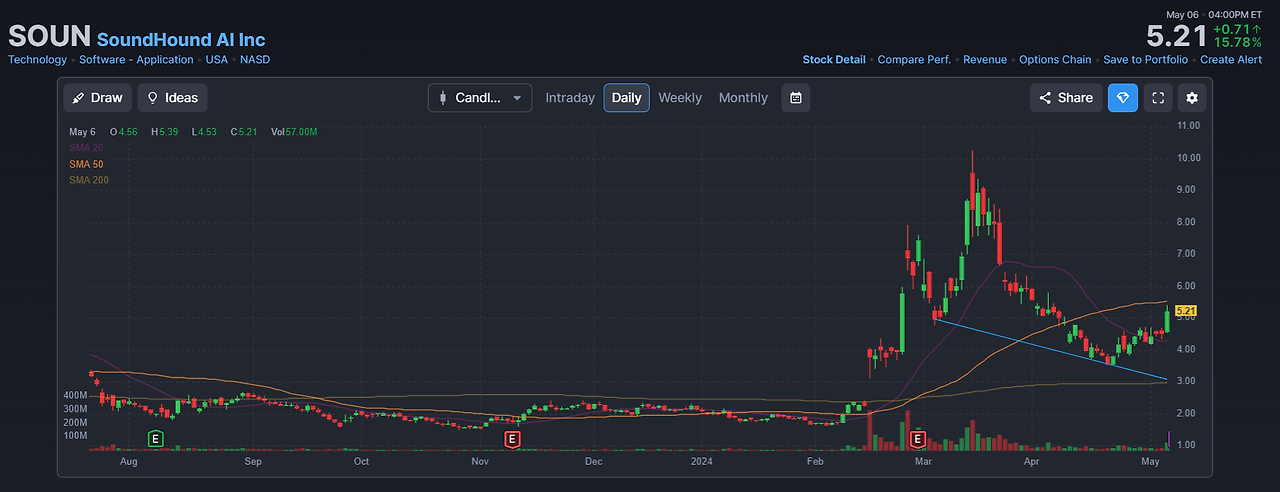Click the green earnings E marker near August
Image resolution: width=1280 pixels, height=492 pixels.
point(155,438)
